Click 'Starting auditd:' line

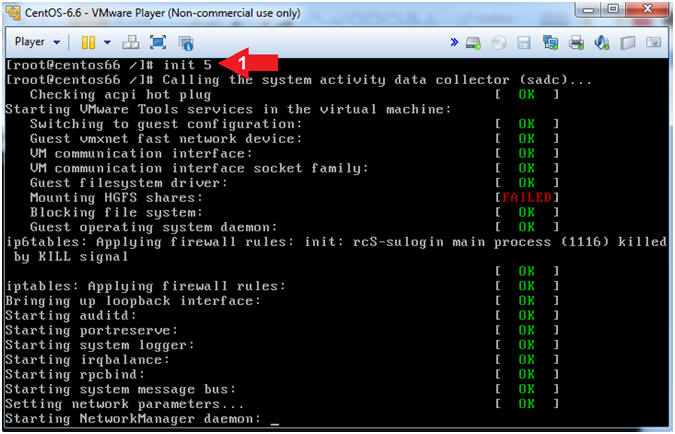[71, 316]
